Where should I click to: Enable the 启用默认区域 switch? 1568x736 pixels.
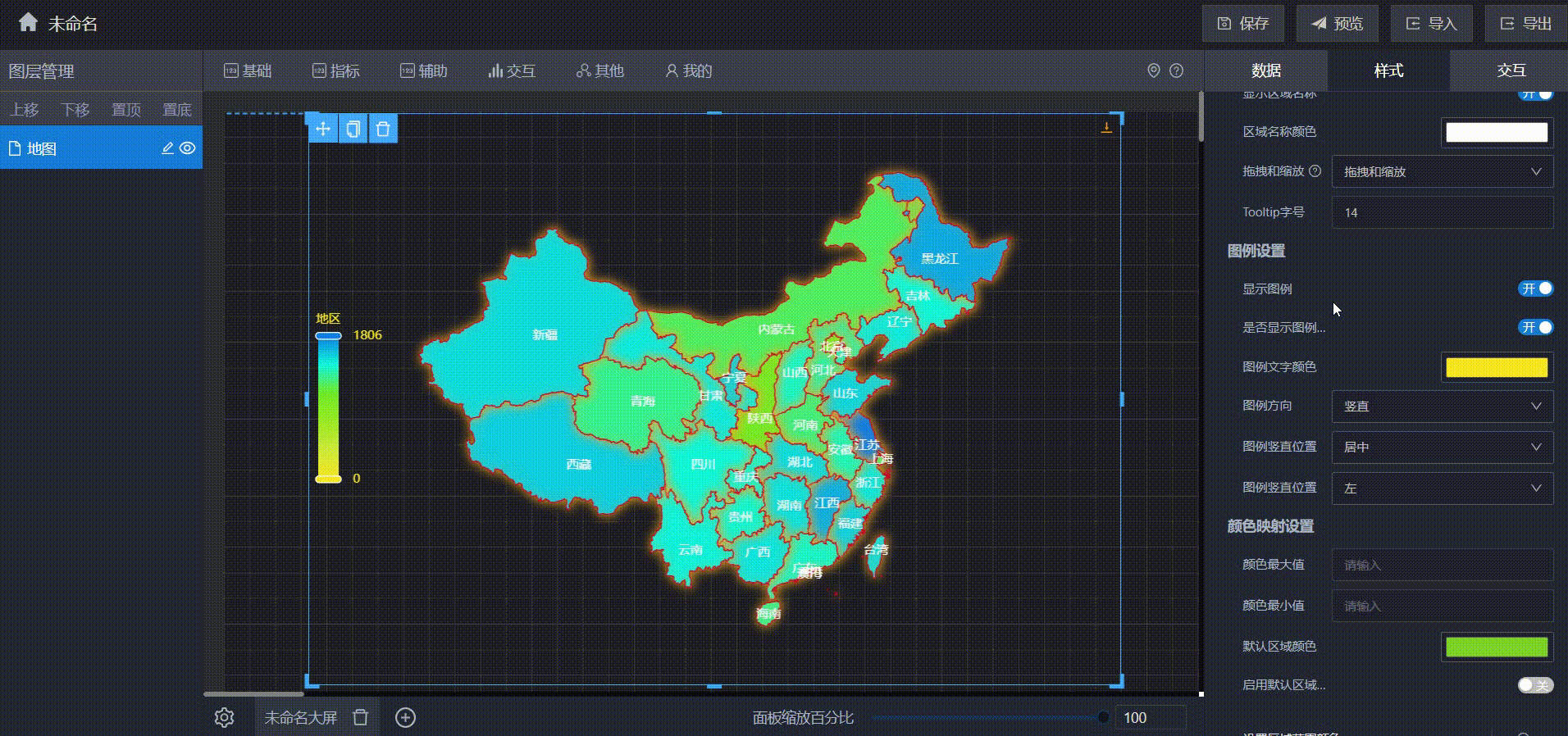[x=1535, y=685]
